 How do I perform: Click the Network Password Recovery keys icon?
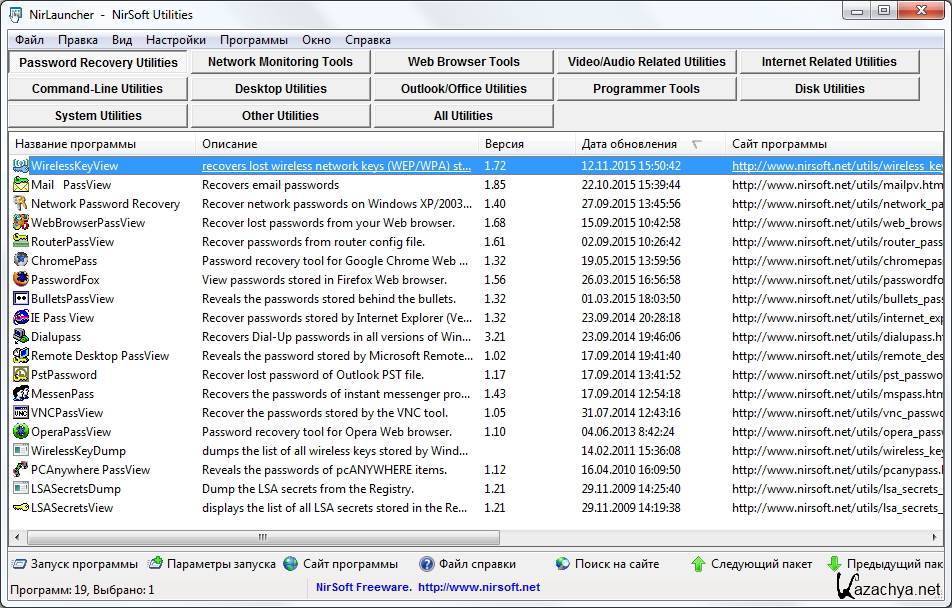point(21,204)
